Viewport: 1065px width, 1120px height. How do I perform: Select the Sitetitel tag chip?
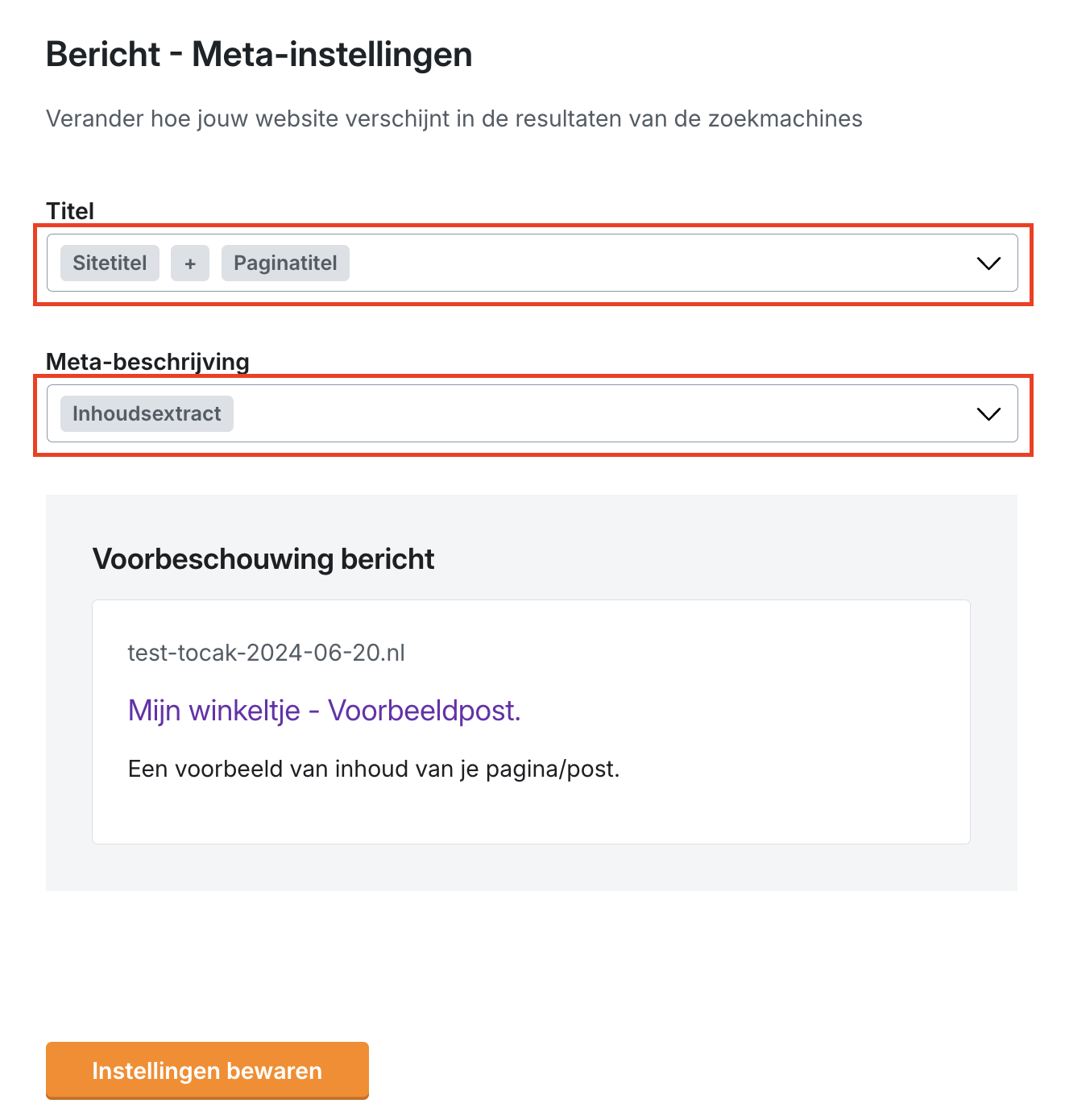tap(110, 263)
